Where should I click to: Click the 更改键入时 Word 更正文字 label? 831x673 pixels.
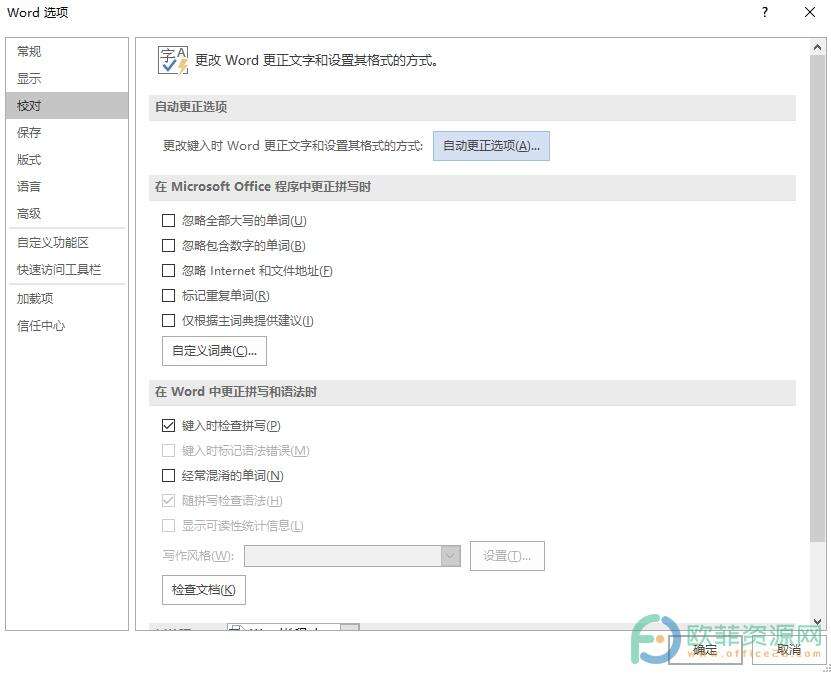coord(293,146)
